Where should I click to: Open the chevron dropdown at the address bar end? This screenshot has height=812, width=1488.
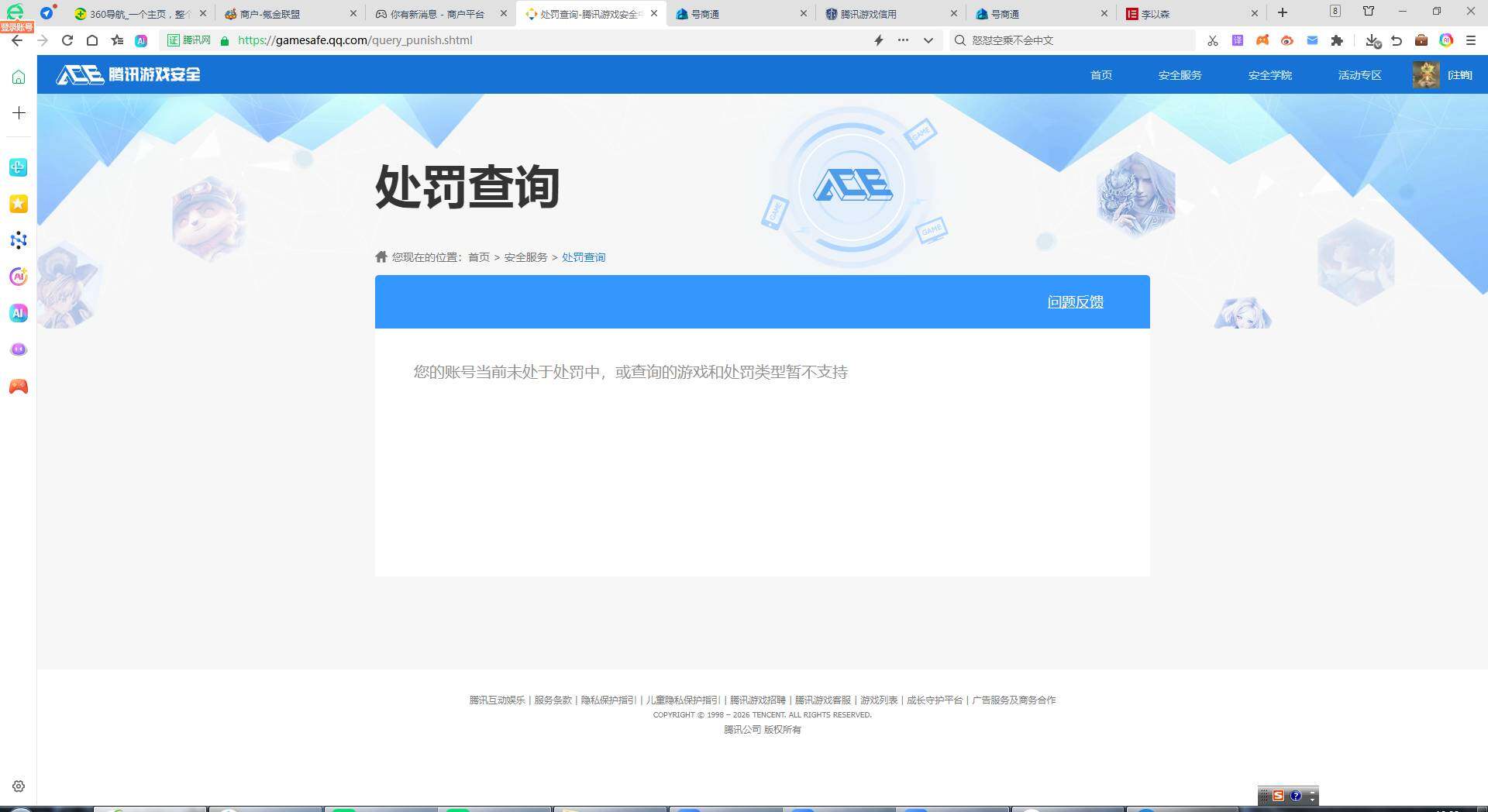(x=928, y=40)
